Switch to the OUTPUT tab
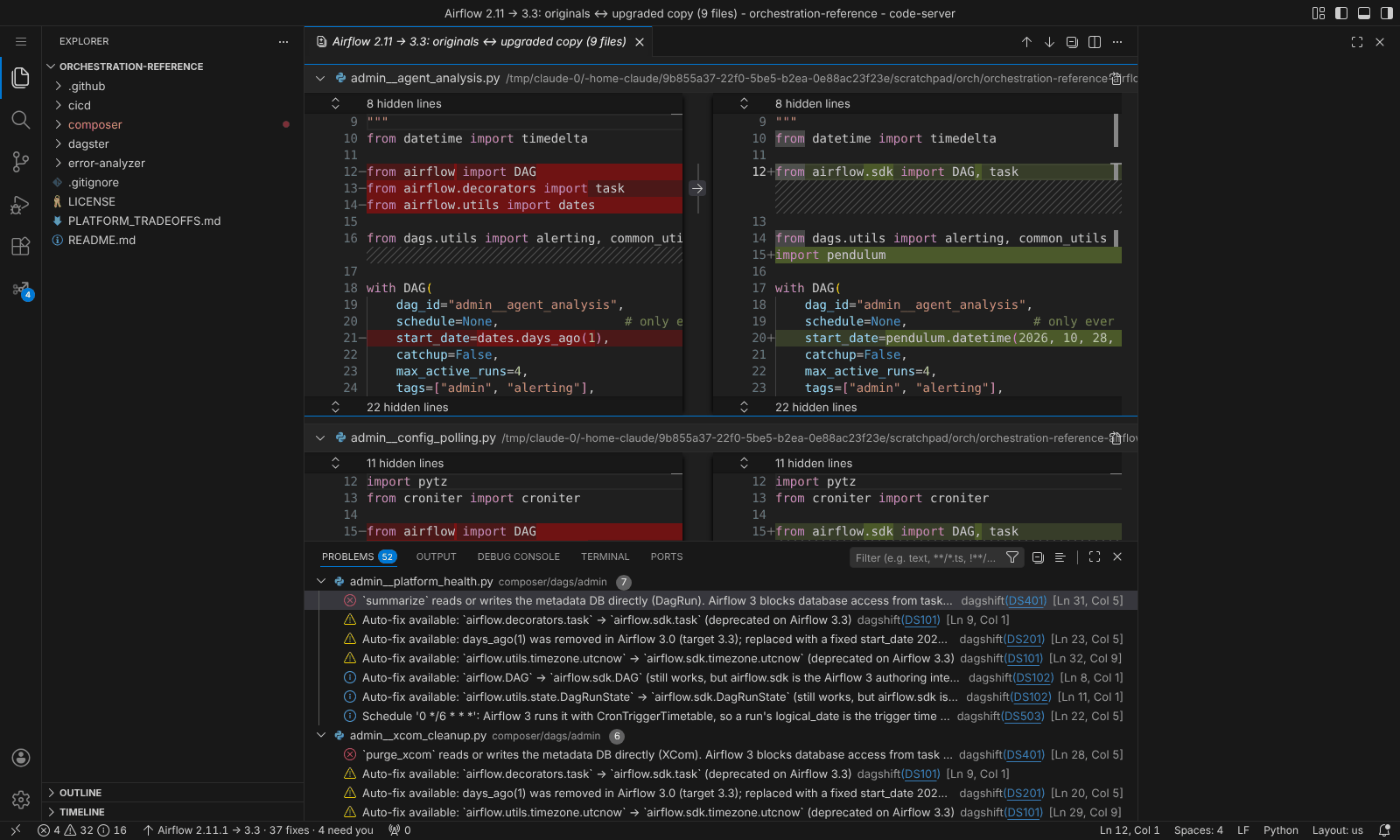Image resolution: width=1400 pixels, height=840 pixels. (436, 556)
